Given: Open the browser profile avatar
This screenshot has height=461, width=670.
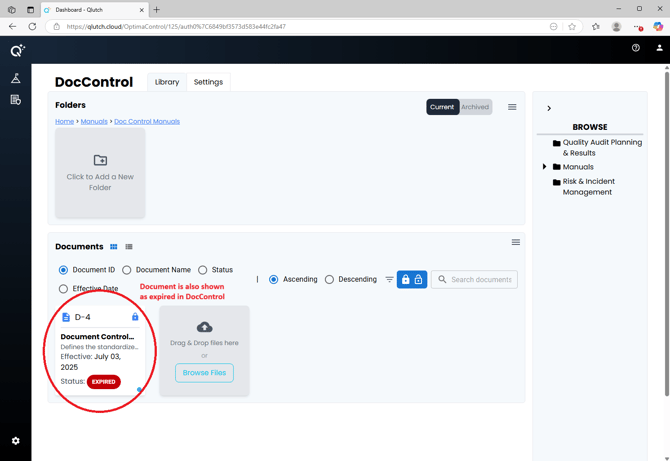Looking at the screenshot, I should [616, 26].
